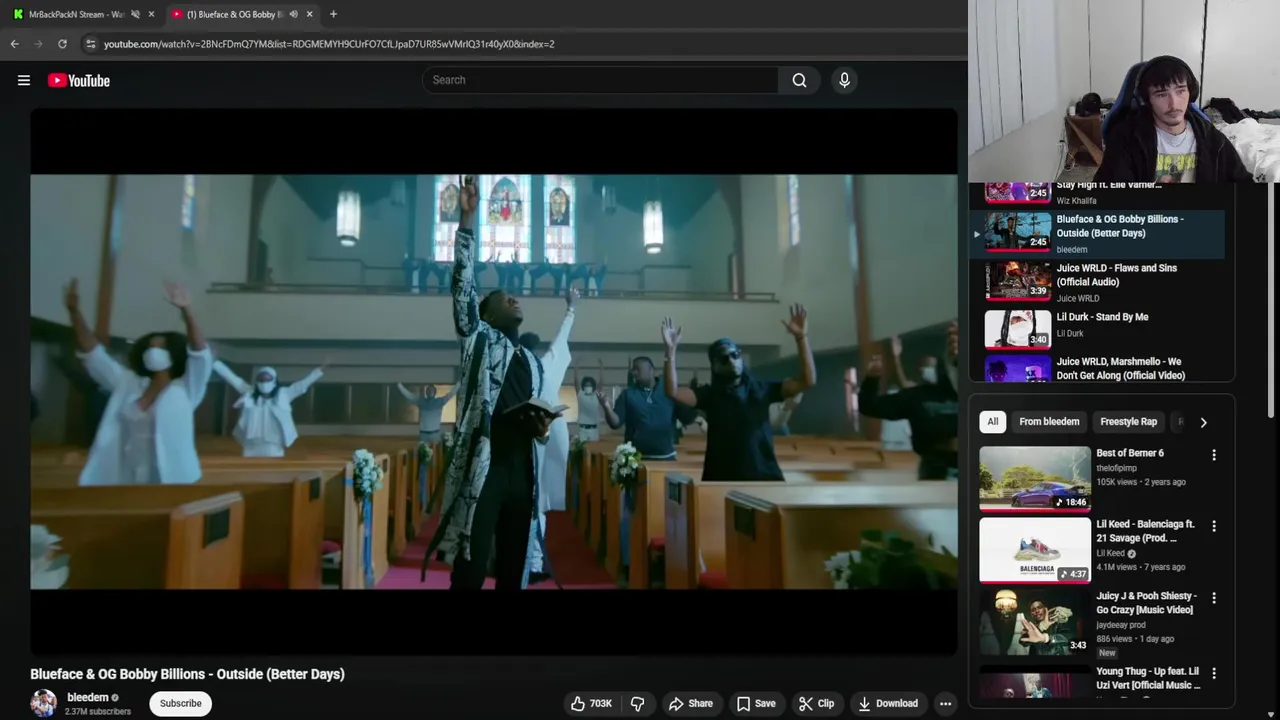Open Lil Keed Balenciaga thumbnail

1035,550
